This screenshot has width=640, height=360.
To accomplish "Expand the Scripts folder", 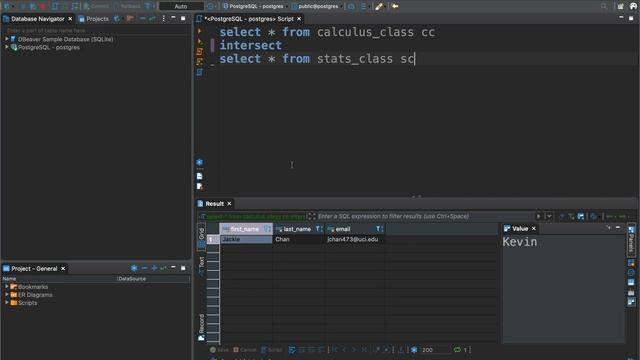I will pyautogui.click(x=7, y=303).
